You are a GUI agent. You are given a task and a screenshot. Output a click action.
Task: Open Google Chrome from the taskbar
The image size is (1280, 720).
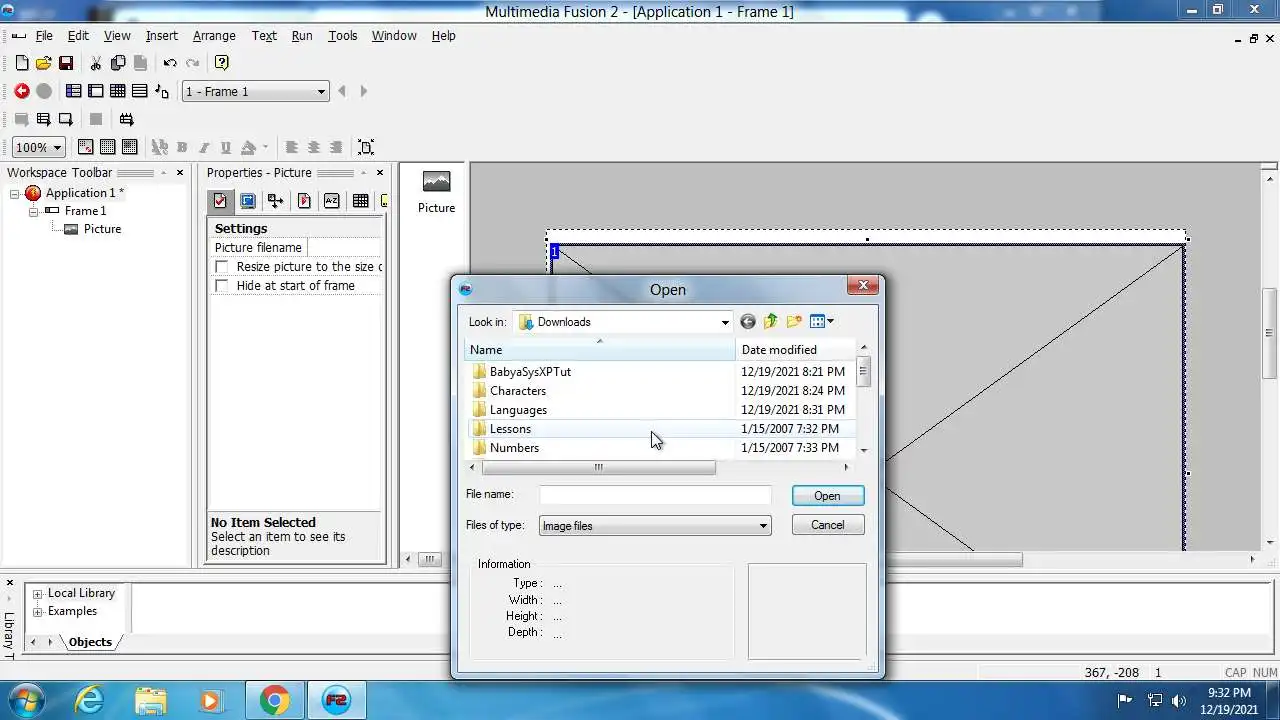[x=274, y=700]
